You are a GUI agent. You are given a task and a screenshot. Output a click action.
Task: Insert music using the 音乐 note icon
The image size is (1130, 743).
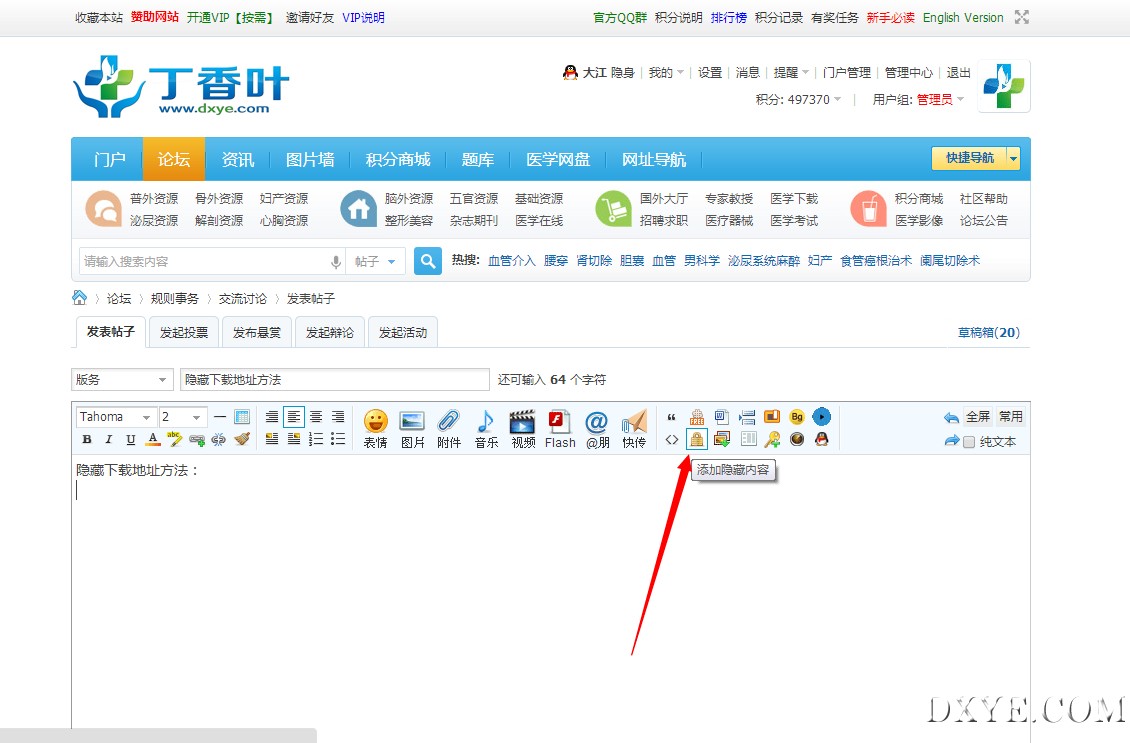pos(486,427)
